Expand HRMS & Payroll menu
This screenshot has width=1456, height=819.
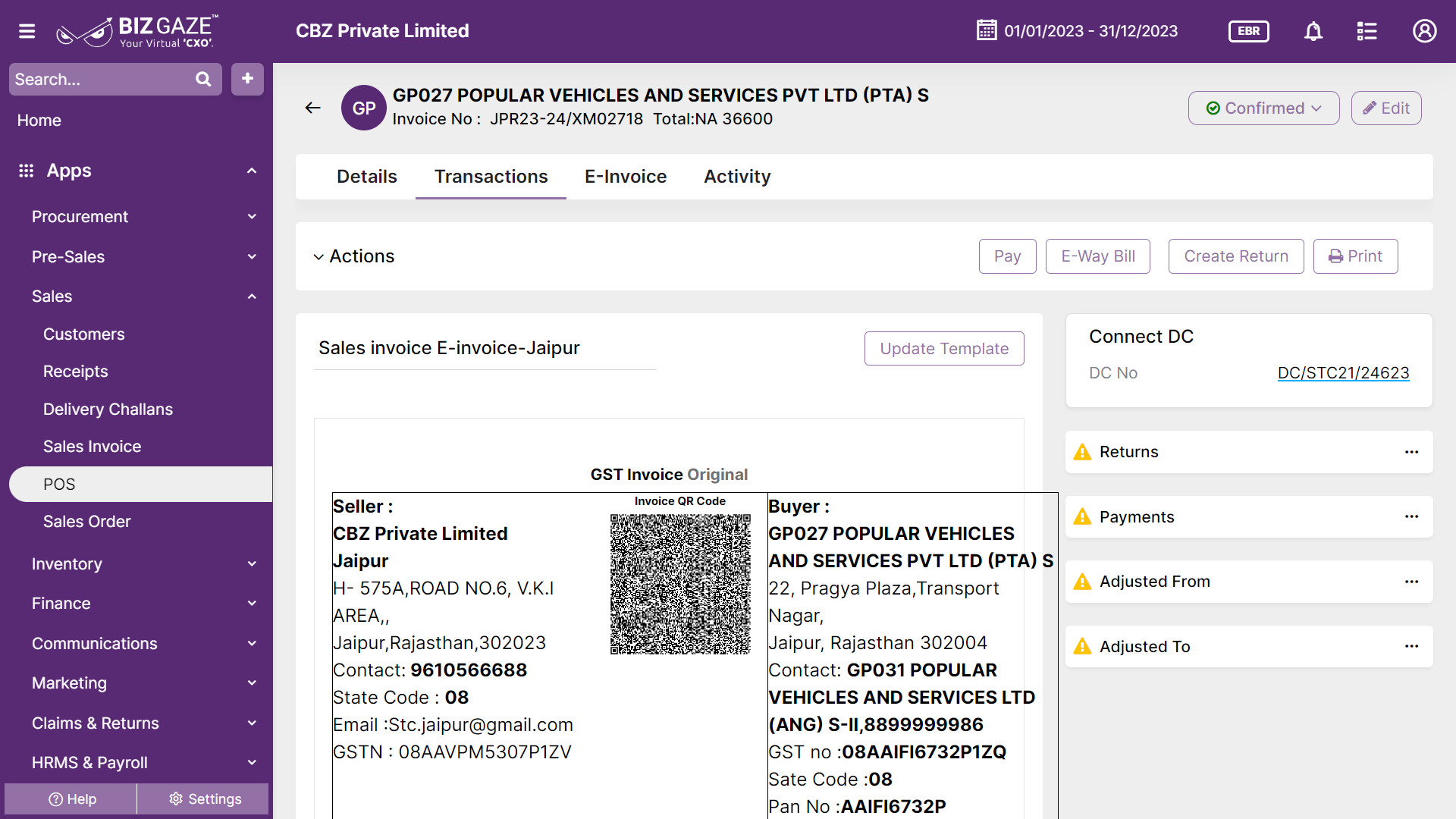pos(252,763)
